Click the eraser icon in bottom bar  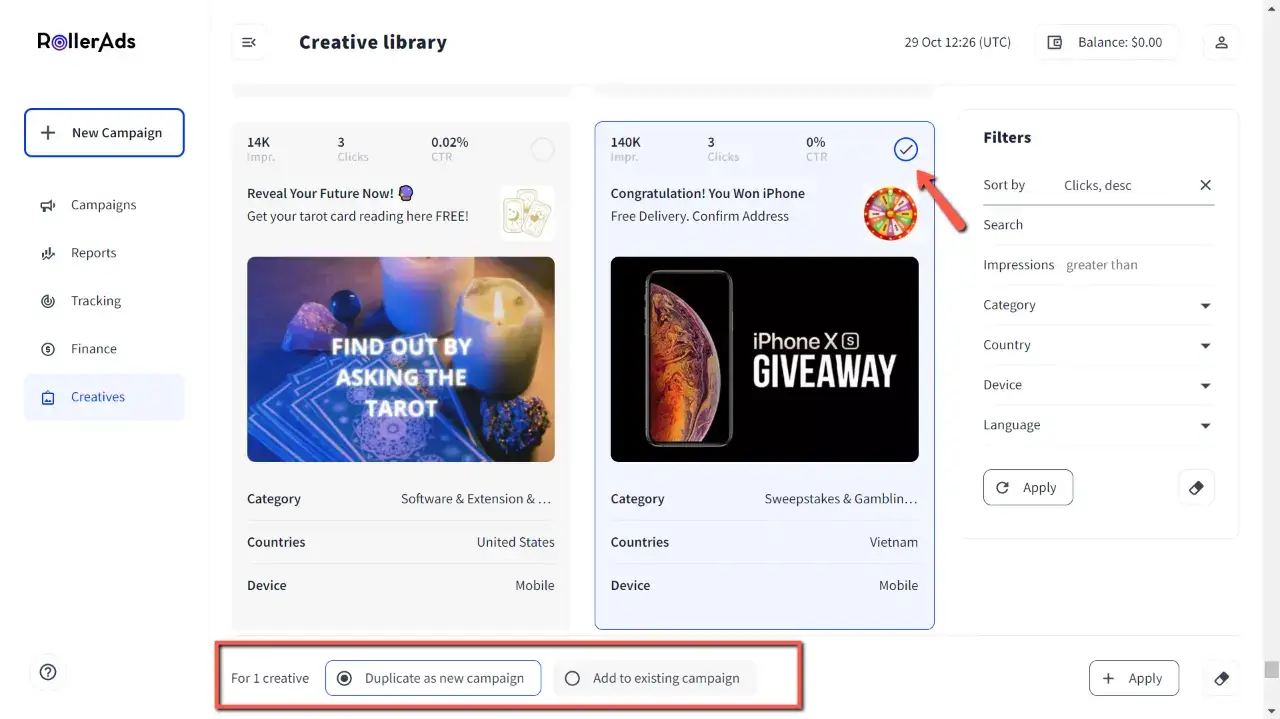1221,678
